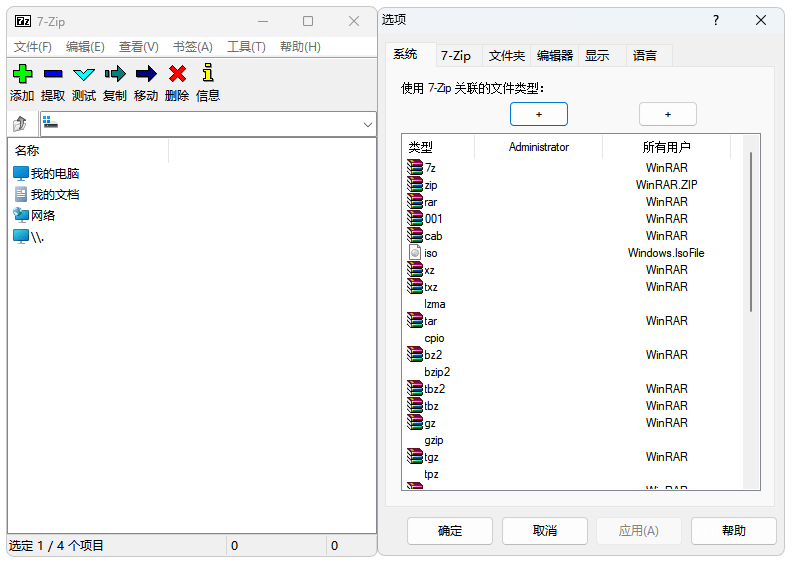Click the 帮助 button in options dialog
Viewport: 792px width, 563px height.
[734, 531]
